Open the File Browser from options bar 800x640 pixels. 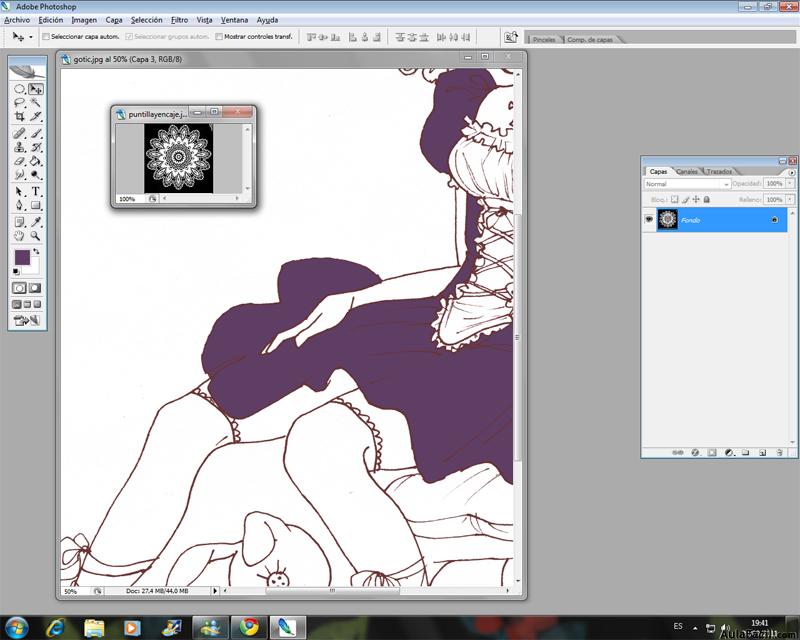[x=511, y=37]
